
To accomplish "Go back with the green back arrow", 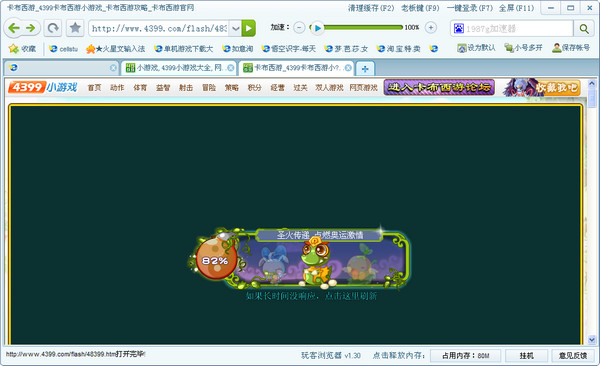I will click(14, 28).
